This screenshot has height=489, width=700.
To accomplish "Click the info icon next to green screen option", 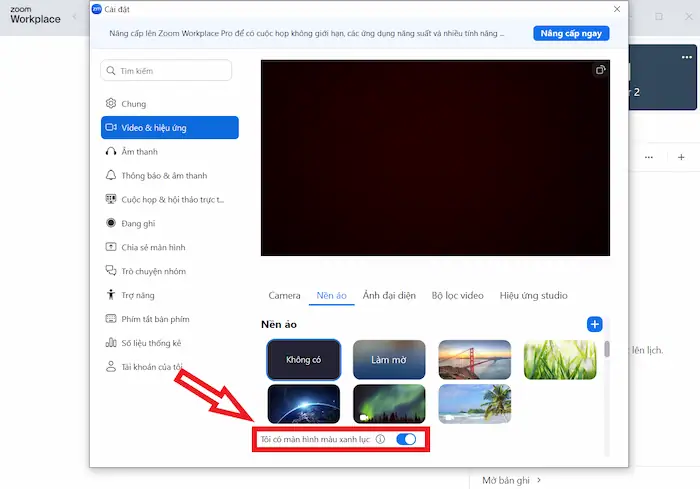I will coord(380,439).
